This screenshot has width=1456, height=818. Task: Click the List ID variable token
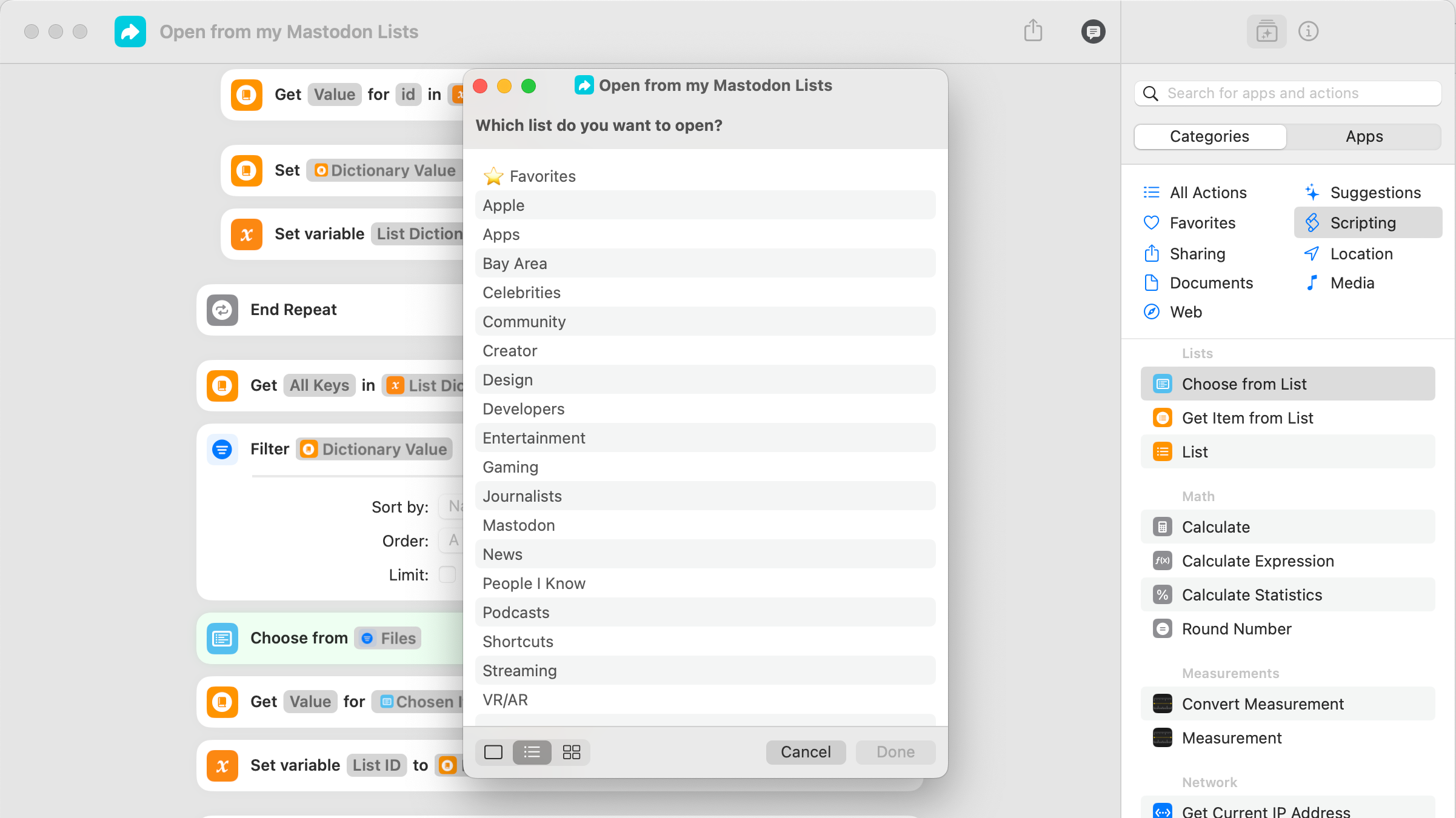pyautogui.click(x=376, y=765)
